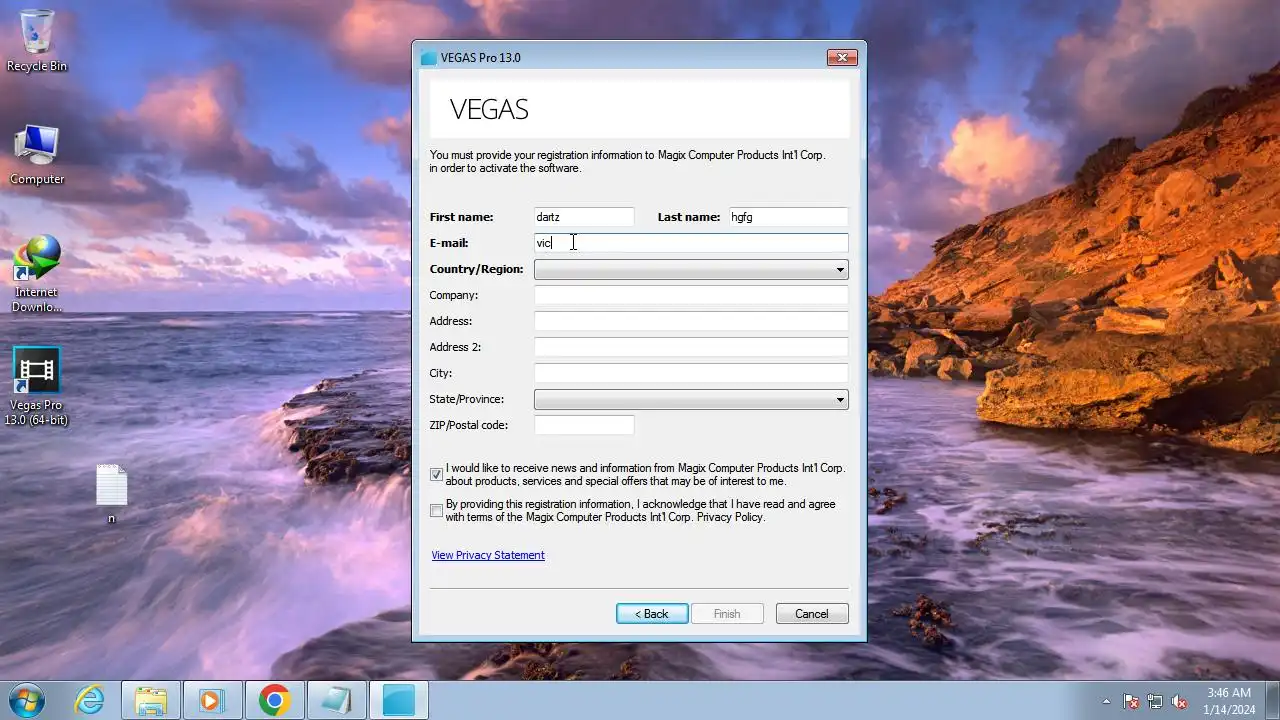Open Windows Explorer from the taskbar
Viewport: 1280px width, 720px height.
pyautogui.click(x=151, y=700)
